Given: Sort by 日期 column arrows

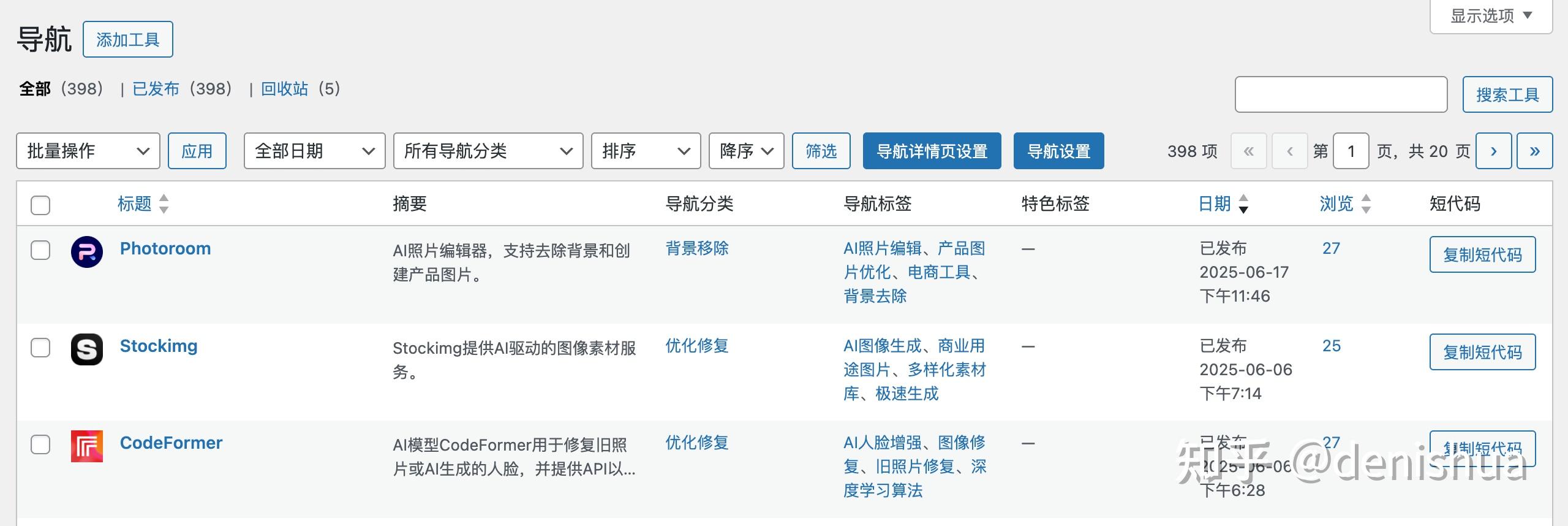Looking at the screenshot, I should pyautogui.click(x=1243, y=204).
